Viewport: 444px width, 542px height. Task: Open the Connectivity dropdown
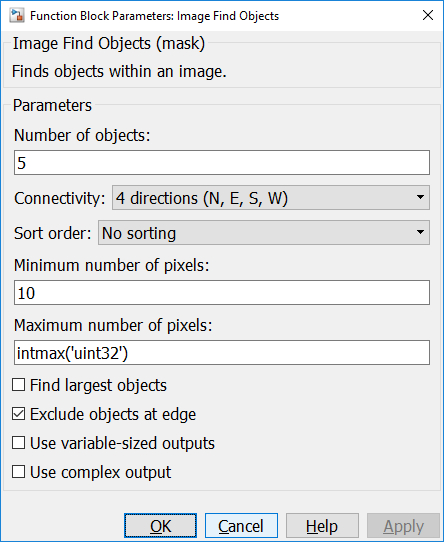point(271,198)
